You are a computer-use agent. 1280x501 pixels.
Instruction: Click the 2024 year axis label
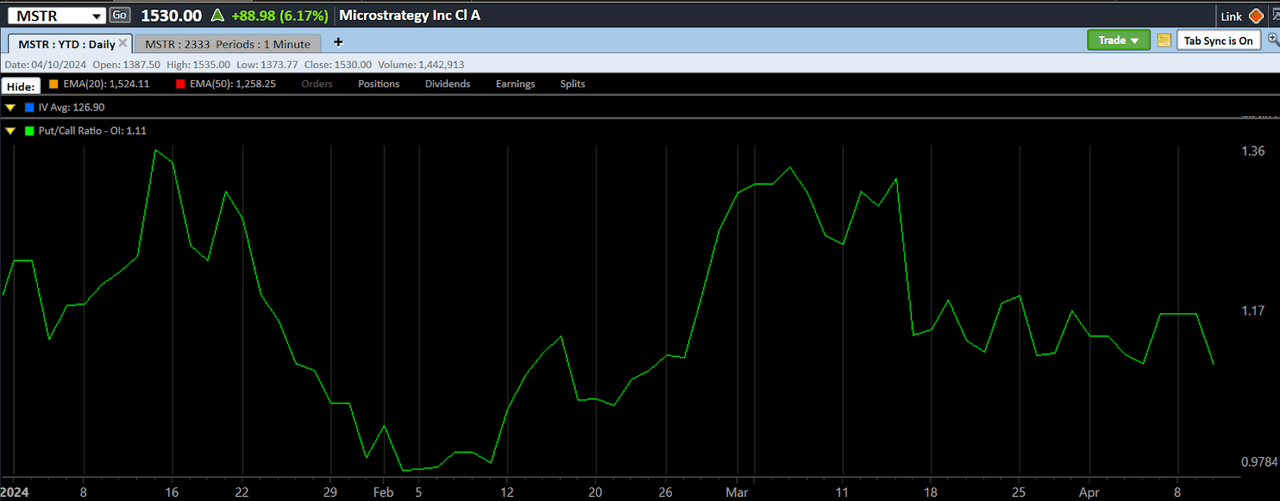14,492
